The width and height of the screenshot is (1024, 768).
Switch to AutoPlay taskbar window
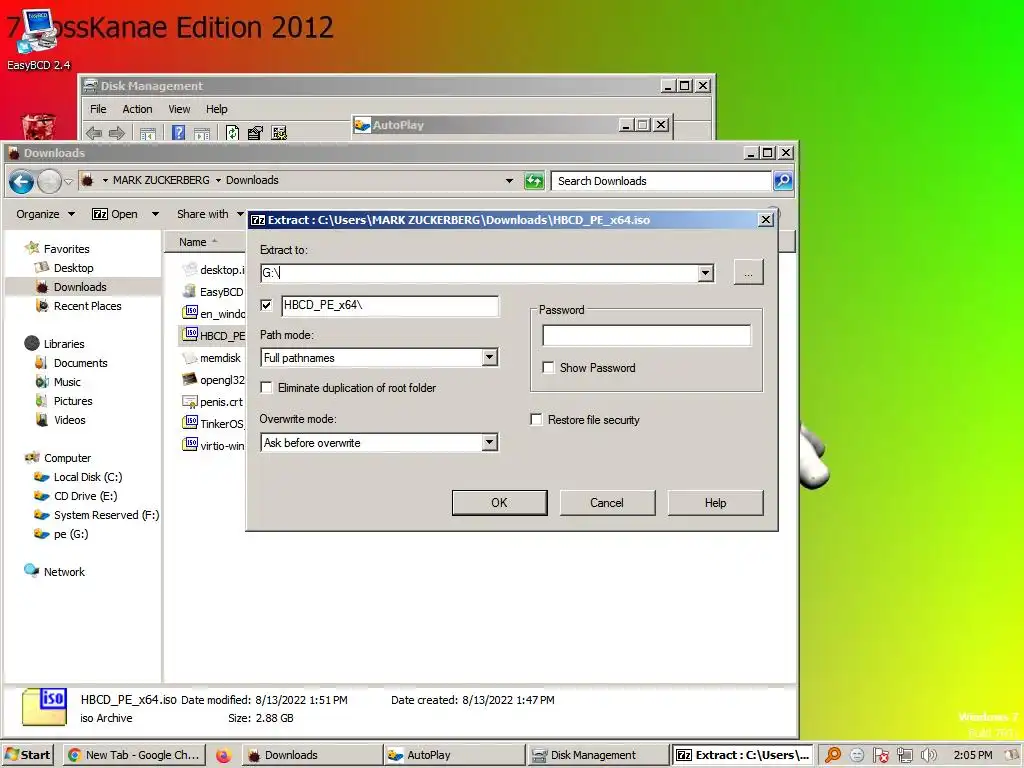[x=453, y=755]
